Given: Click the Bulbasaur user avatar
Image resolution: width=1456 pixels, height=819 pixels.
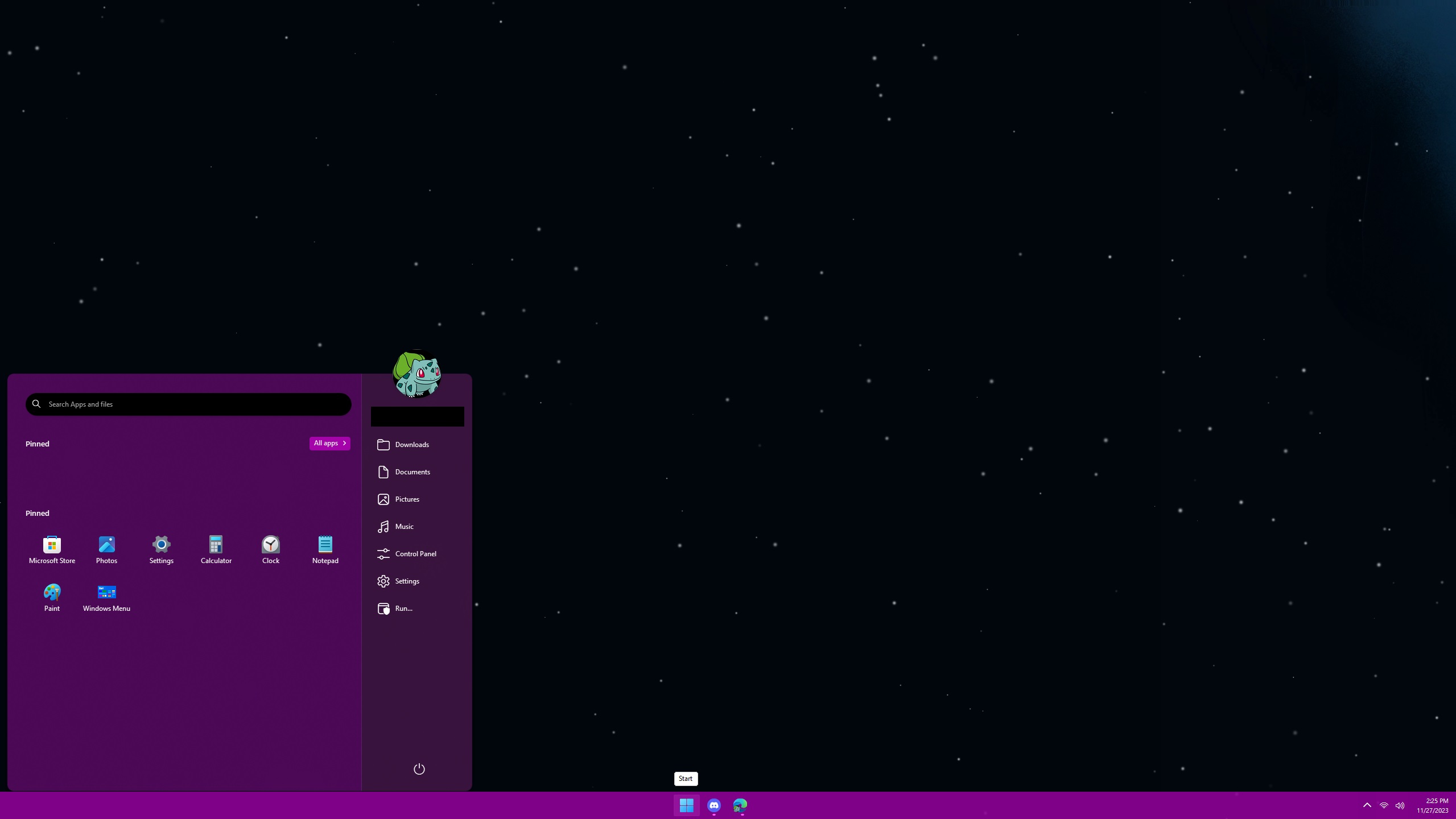Looking at the screenshot, I should [417, 374].
